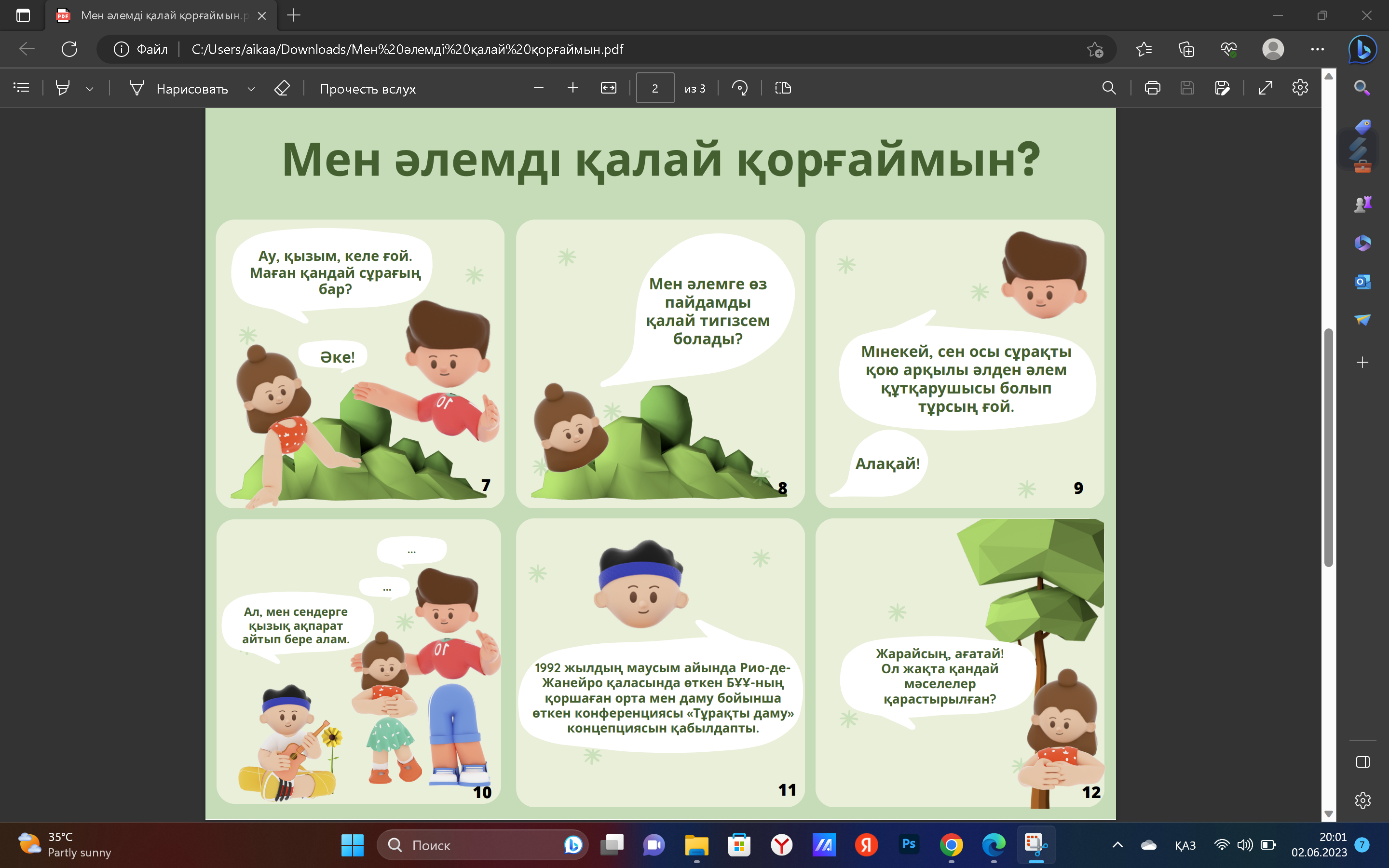The image size is (1389, 868).
Task: Select the Erase tool in PDF toolbar
Action: click(x=282, y=88)
